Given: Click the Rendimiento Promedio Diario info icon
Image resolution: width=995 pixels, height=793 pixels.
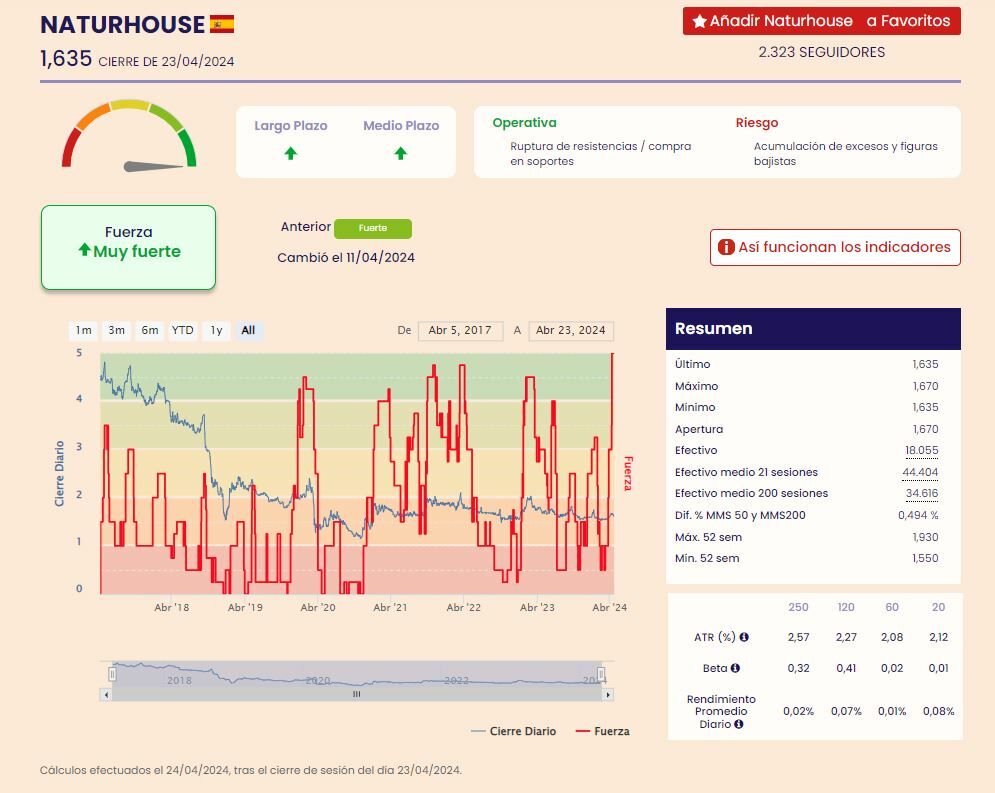Looking at the screenshot, I should pyautogui.click(x=739, y=724).
